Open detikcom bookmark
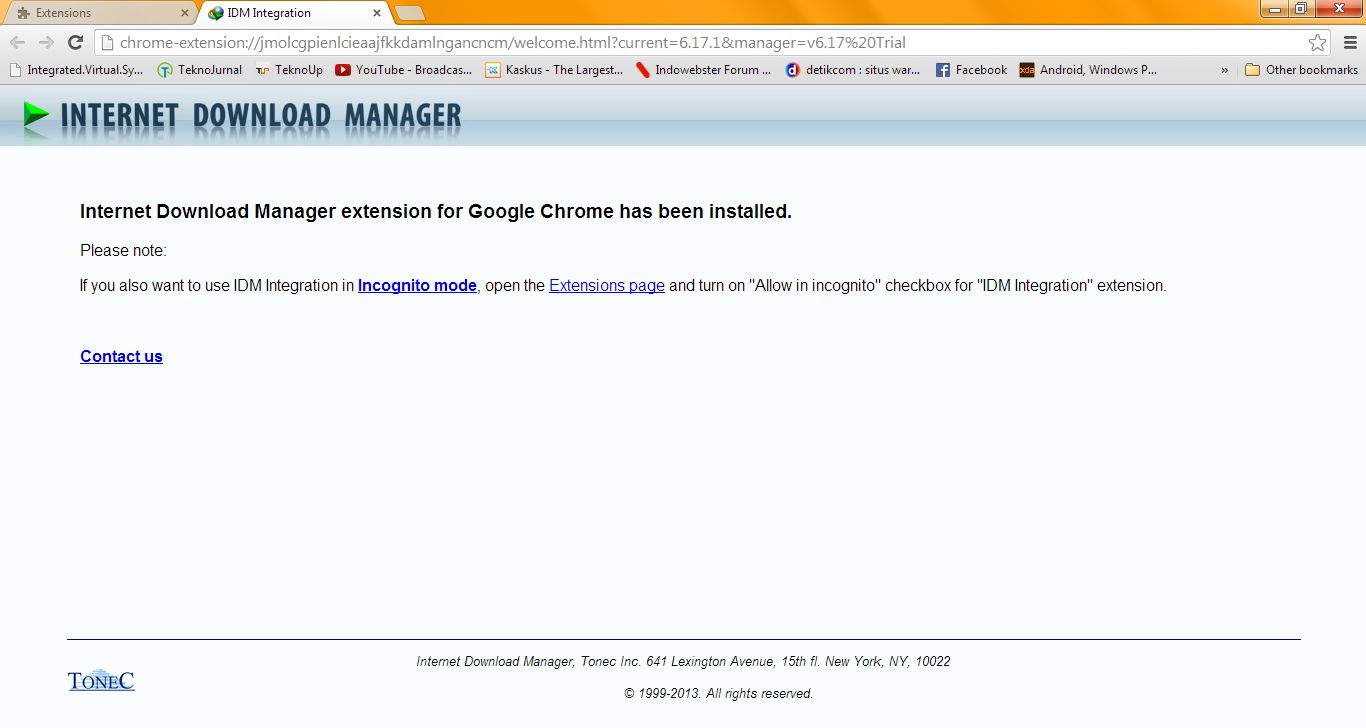Screen dimensions: 1366x728 853,70
